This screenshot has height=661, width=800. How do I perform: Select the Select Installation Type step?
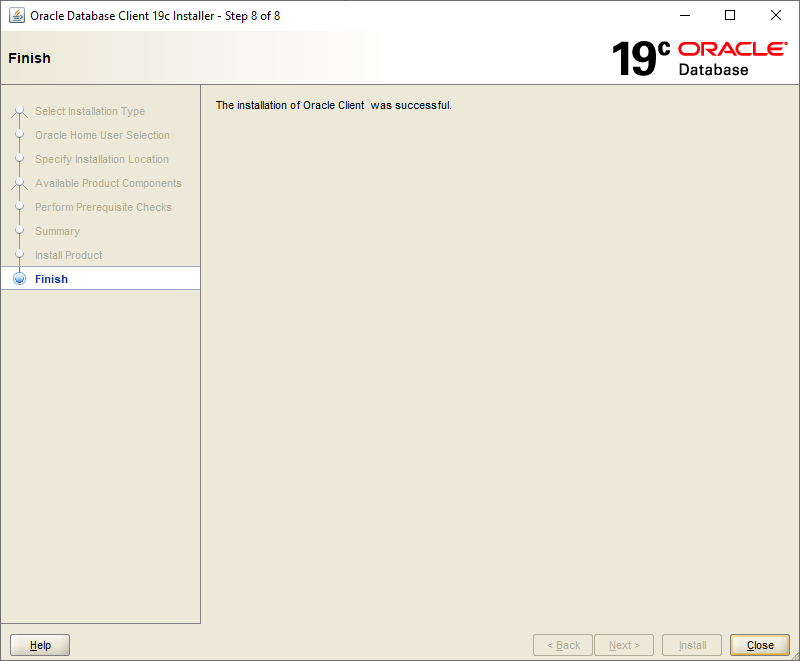point(90,111)
